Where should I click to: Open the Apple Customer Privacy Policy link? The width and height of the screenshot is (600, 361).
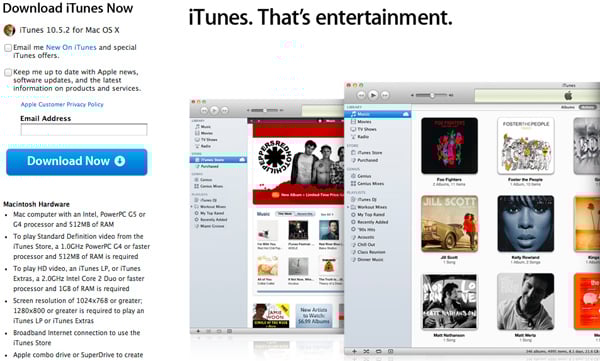(62, 104)
